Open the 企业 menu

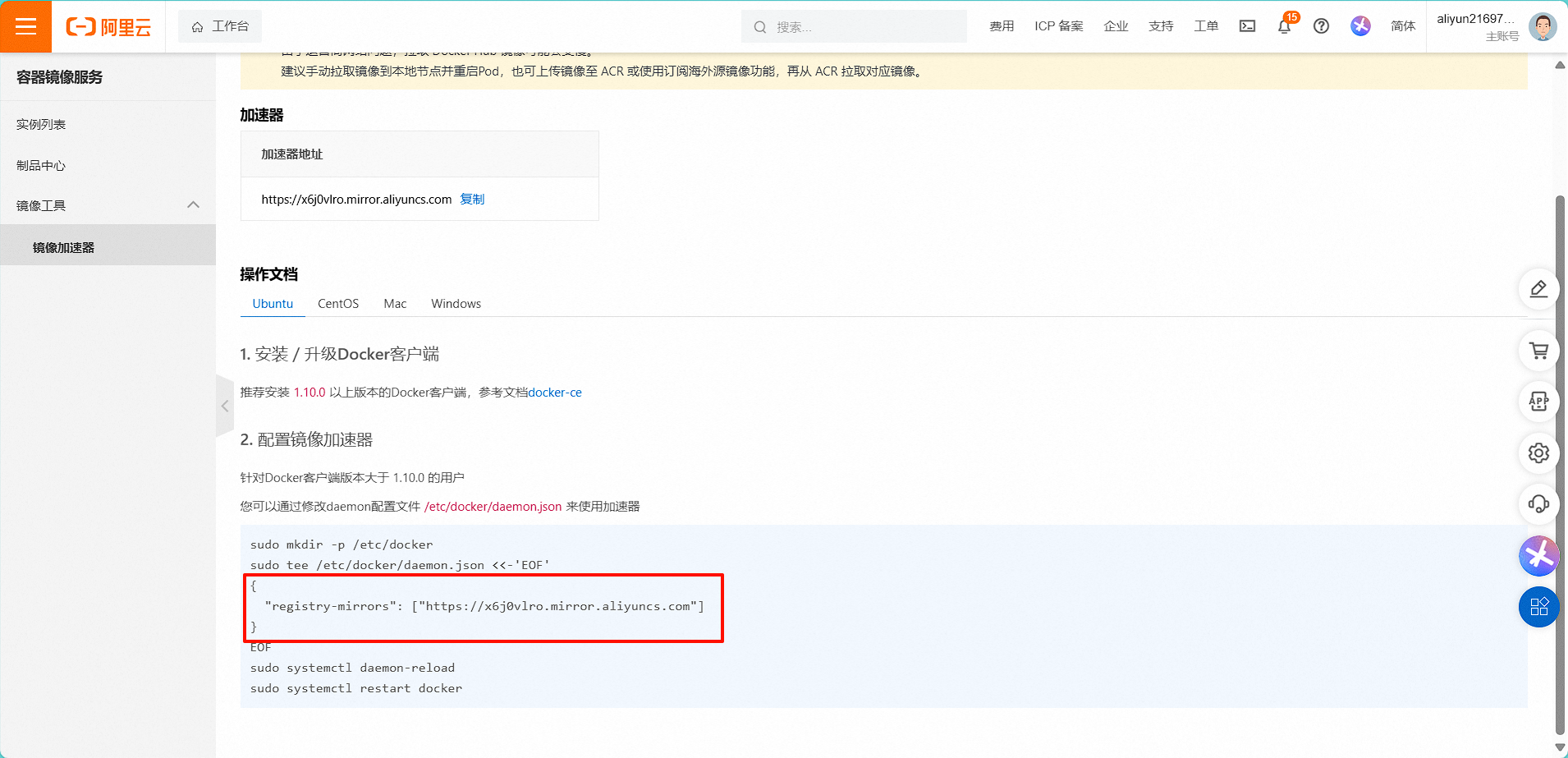tap(1116, 26)
